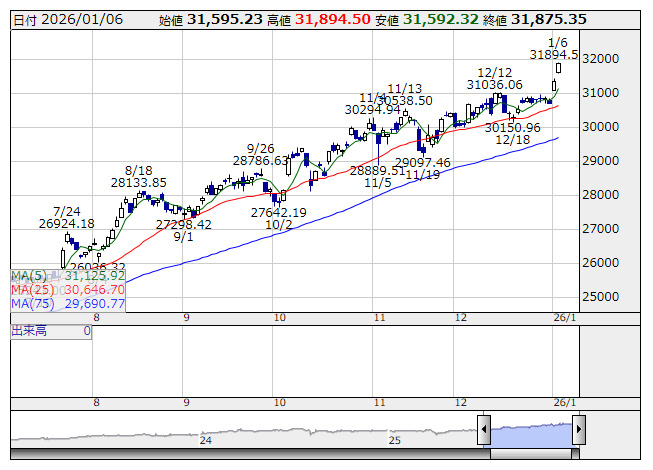Click the 出来高 volume label
This screenshot has width=653, height=470.
coord(29,331)
